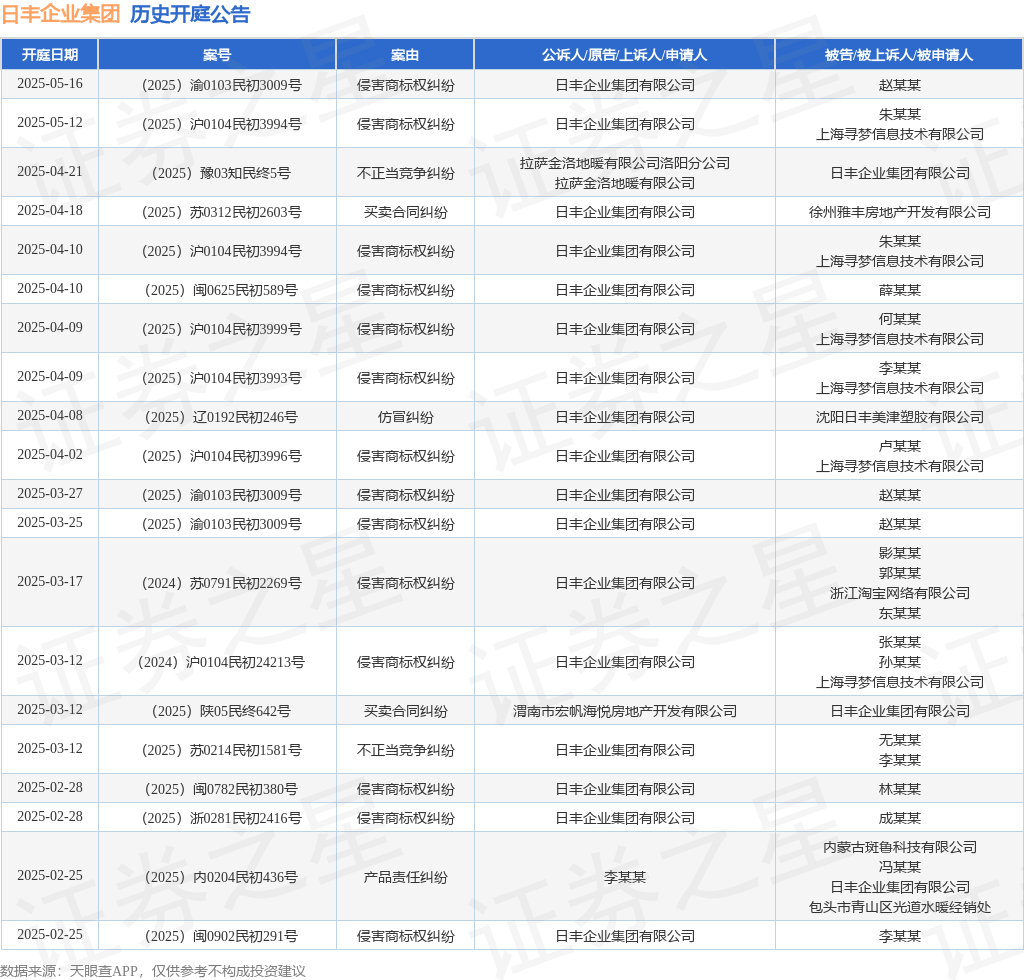Screen dimensions: 1024x980
Task: Click case number (2025) 沪0104民初3996号
Action: pyautogui.click(x=221, y=456)
